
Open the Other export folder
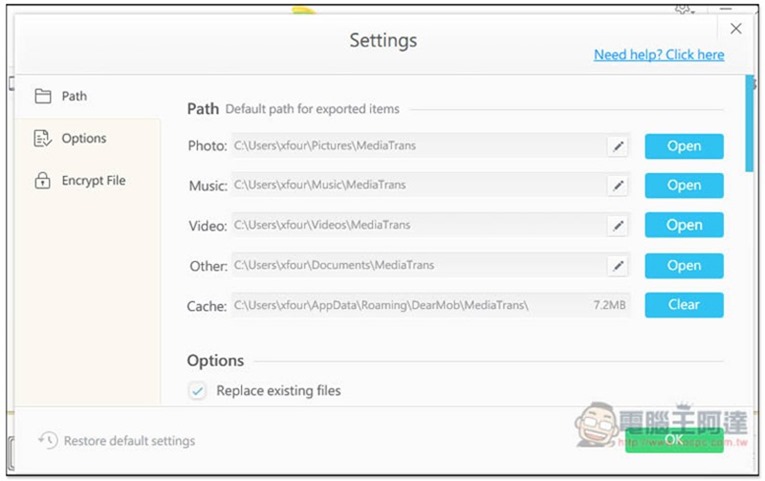[x=684, y=266]
